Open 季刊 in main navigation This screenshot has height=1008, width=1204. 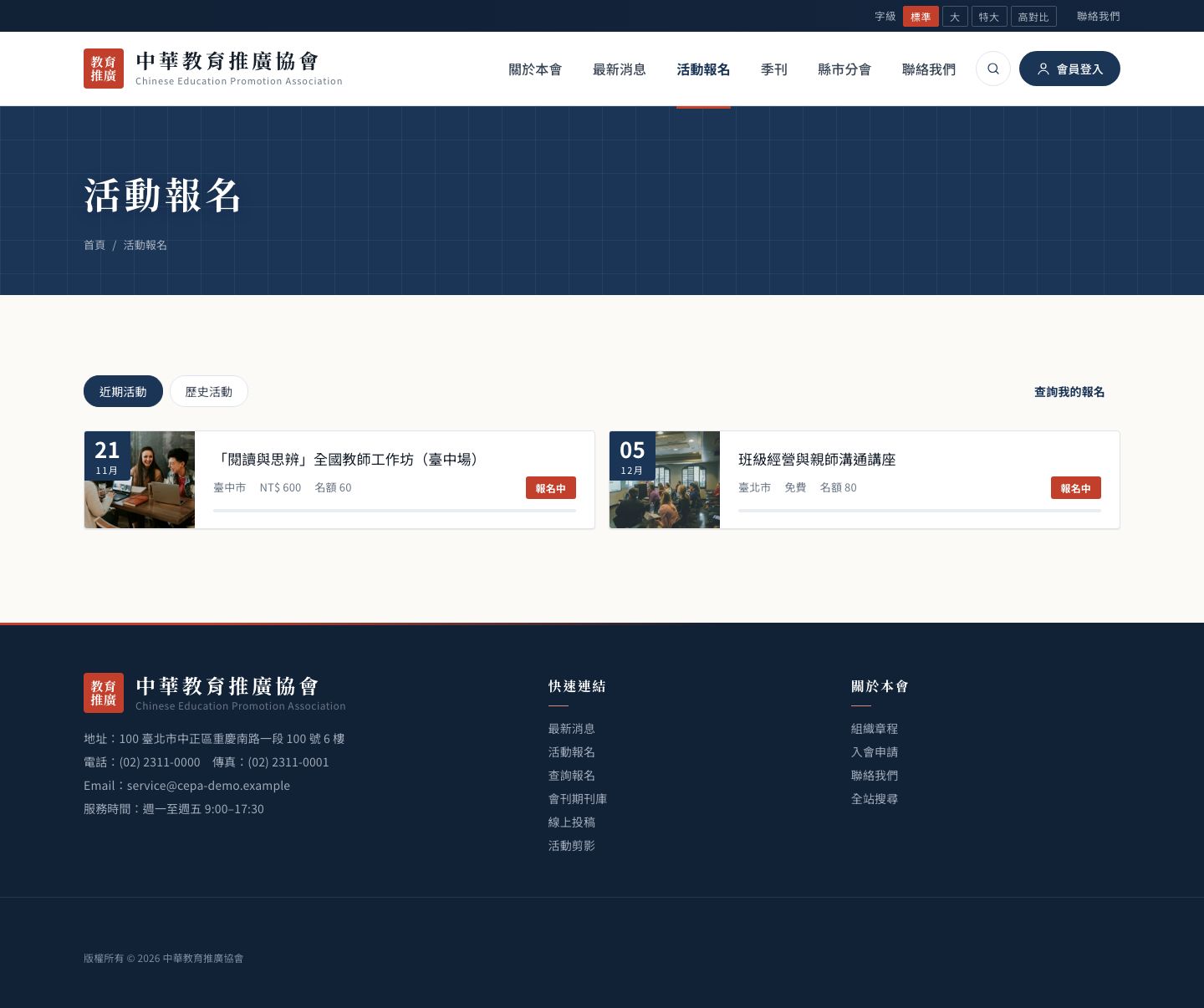coord(774,69)
